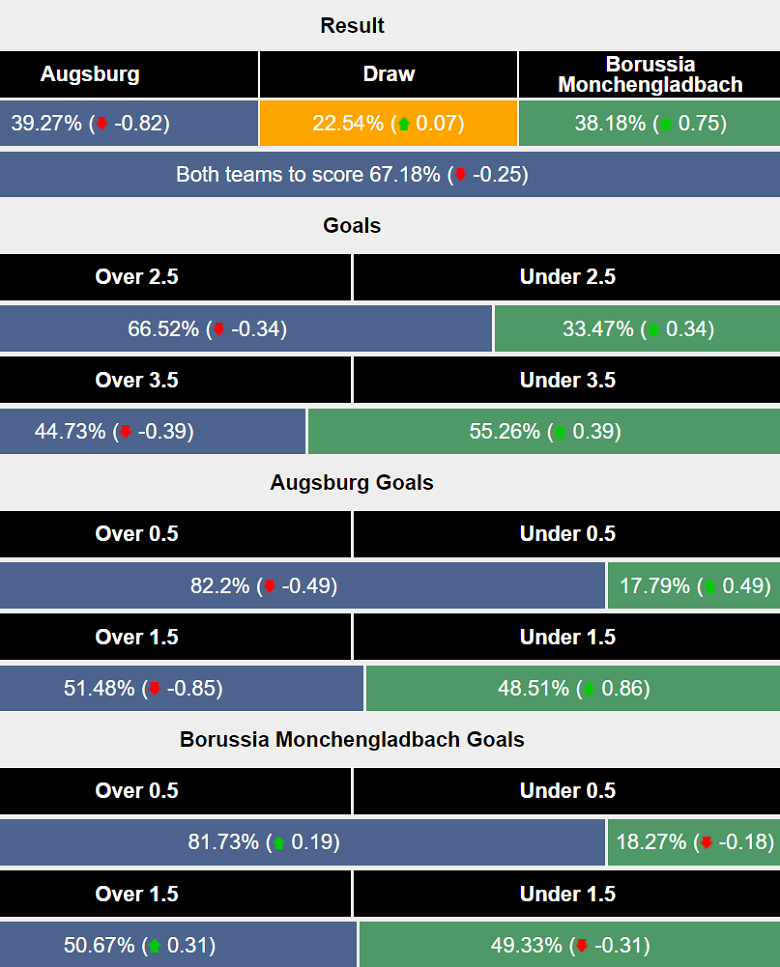Select the Augsburg result header
This screenshot has height=967, width=780.
click(x=90, y=74)
